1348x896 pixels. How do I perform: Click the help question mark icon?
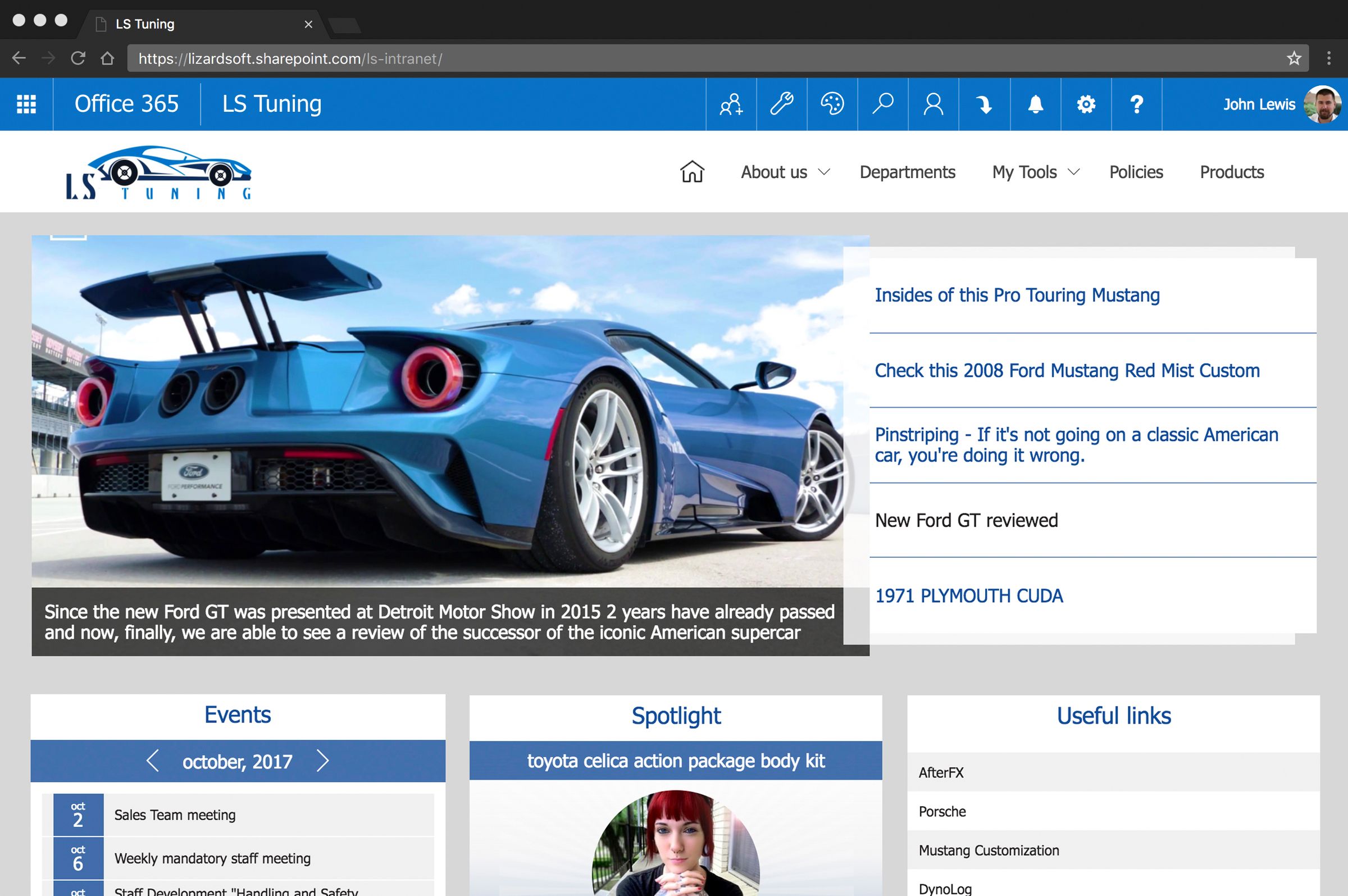[1136, 104]
